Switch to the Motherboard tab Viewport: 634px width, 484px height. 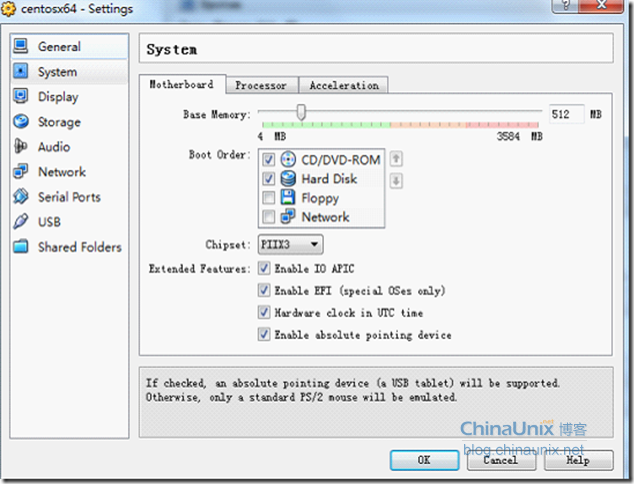coord(182,84)
